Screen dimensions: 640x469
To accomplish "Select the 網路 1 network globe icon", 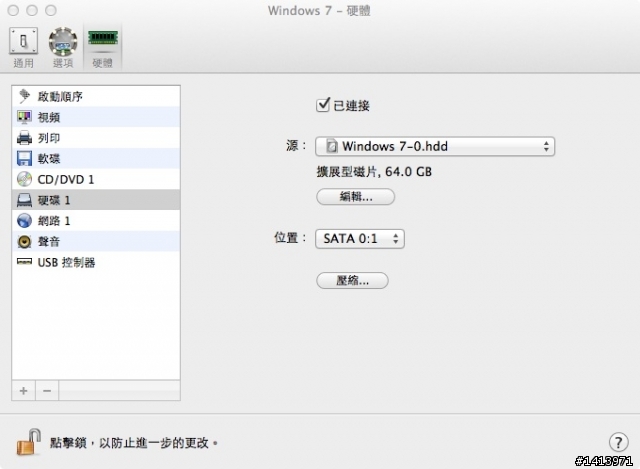I will (24, 221).
